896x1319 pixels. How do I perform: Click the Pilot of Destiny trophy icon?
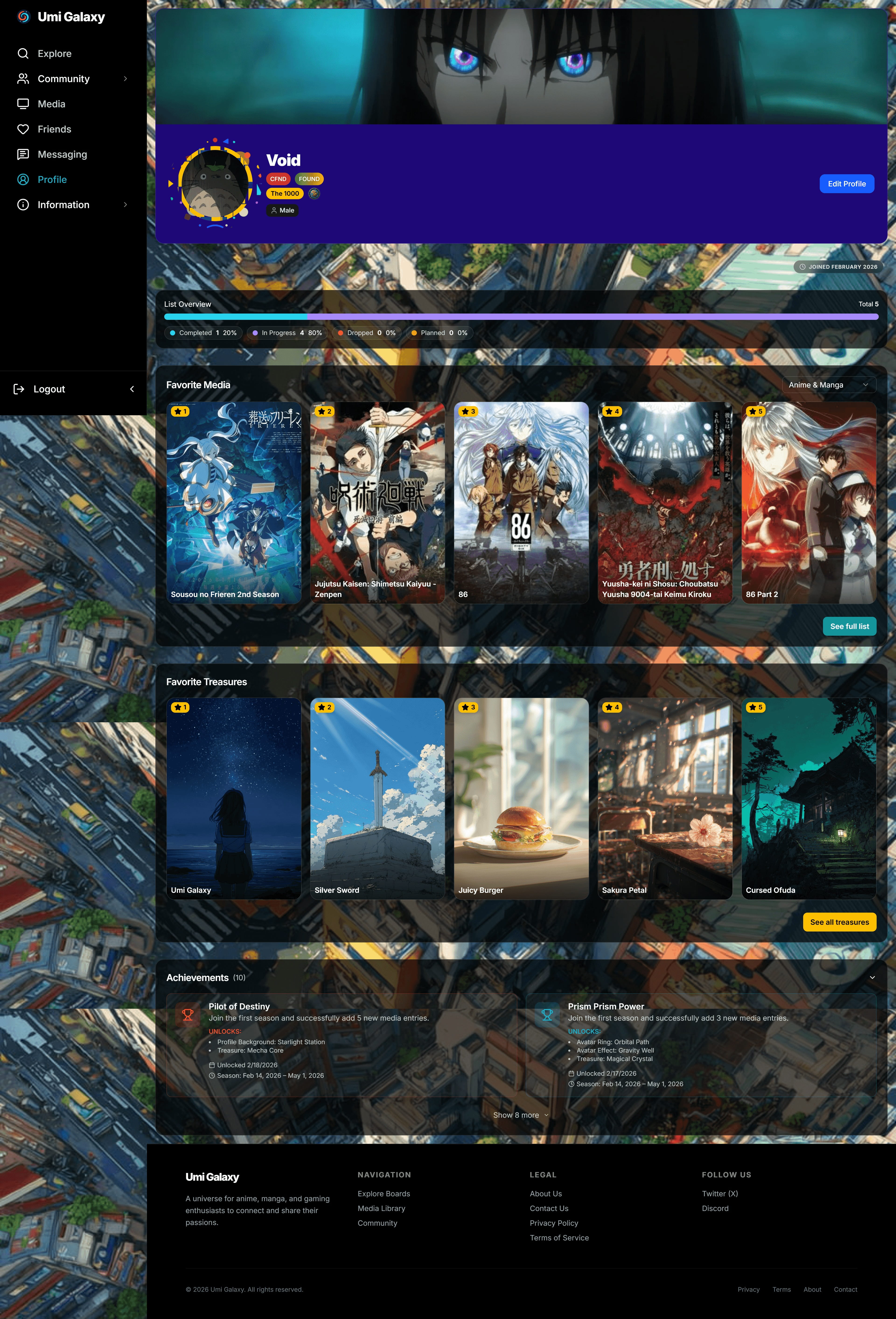188,1015
